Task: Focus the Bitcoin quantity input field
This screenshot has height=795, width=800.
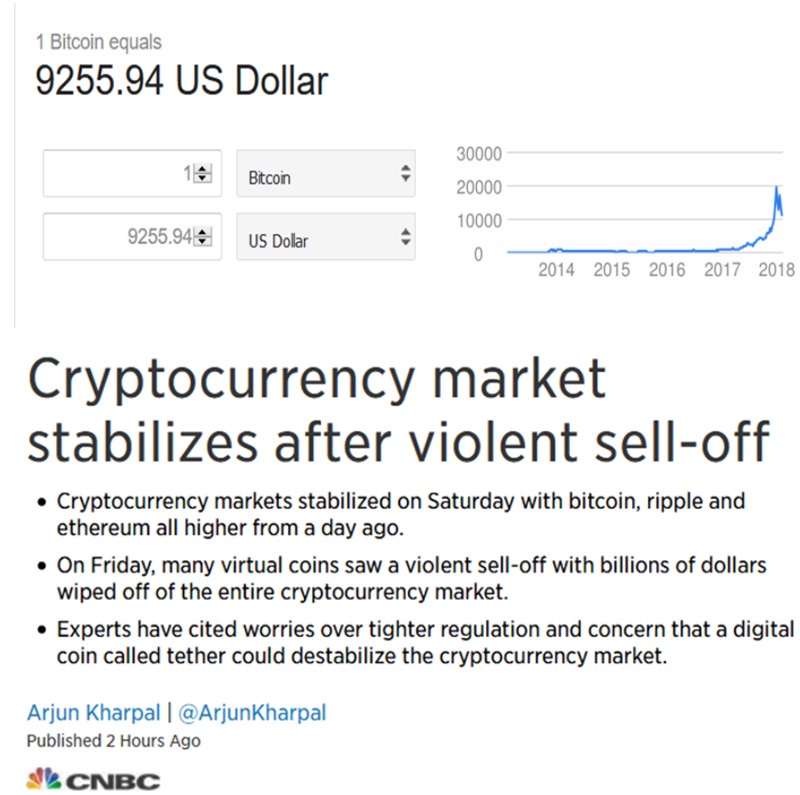Action: (132, 173)
